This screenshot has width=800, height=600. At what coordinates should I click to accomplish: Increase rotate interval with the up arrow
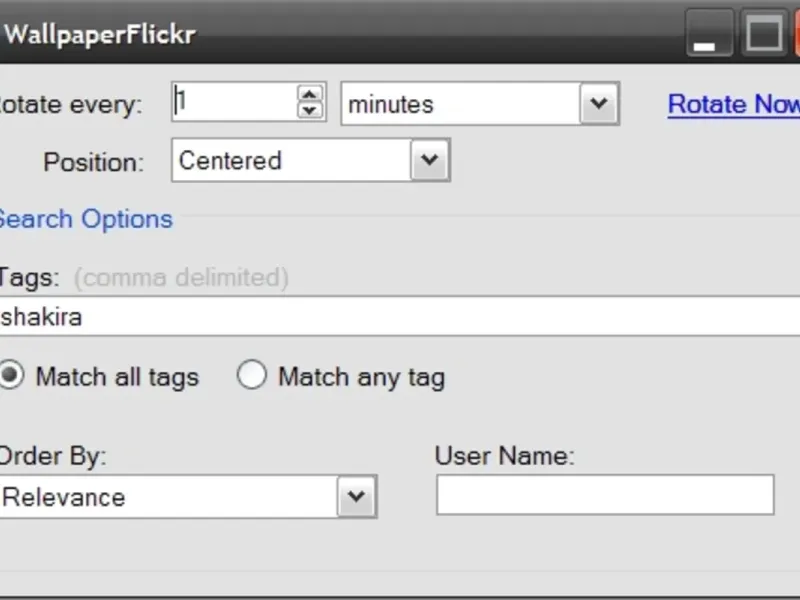[x=311, y=93]
